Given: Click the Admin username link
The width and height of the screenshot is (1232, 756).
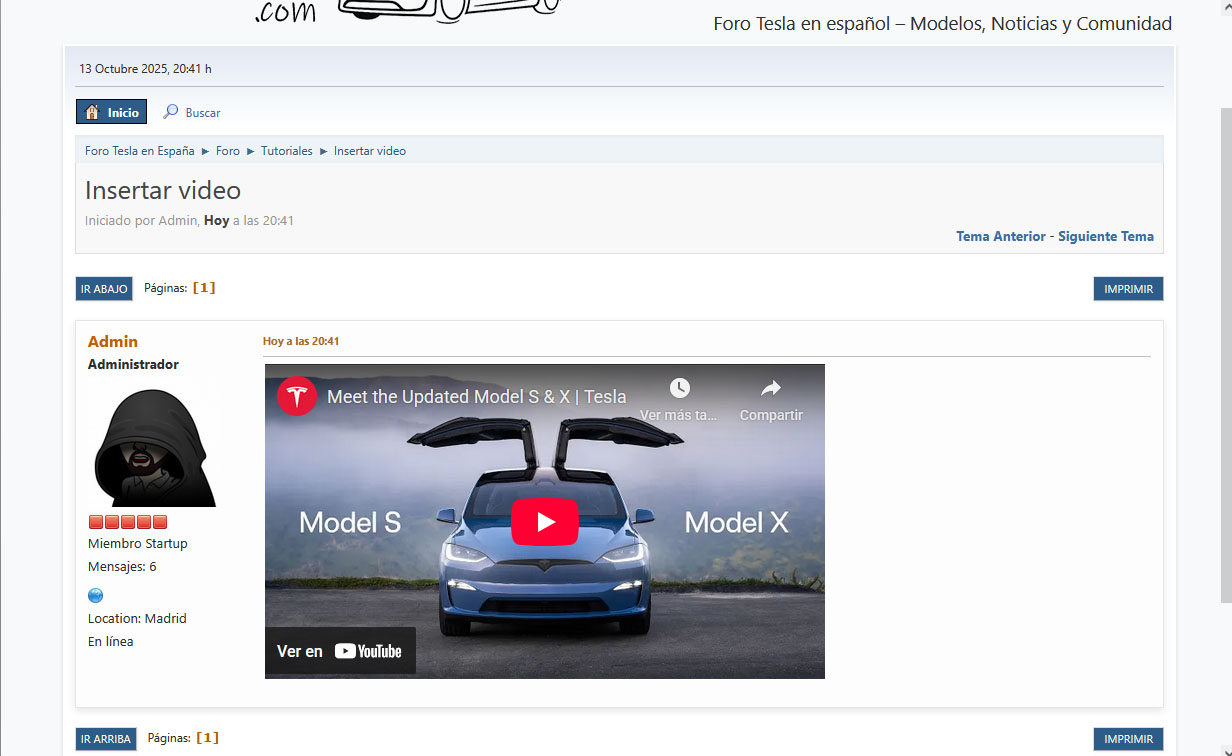Looking at the screenshot, I should [x=113, y=342].
